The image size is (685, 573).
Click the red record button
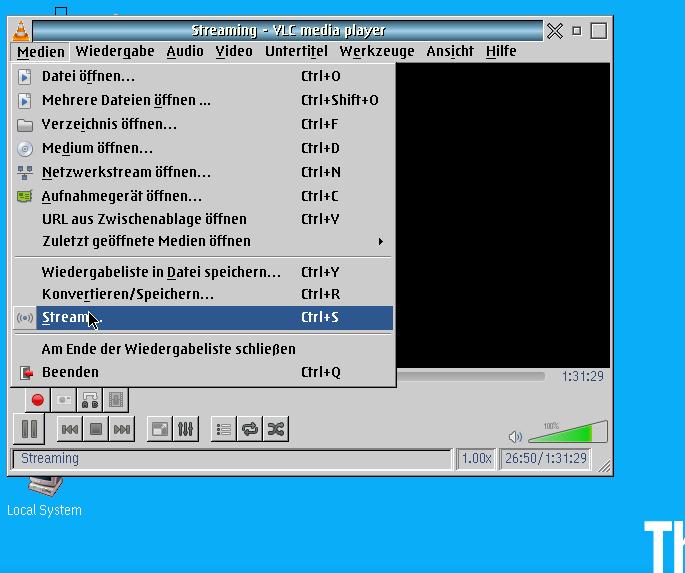pyautogui.click(x=38, y=400)
